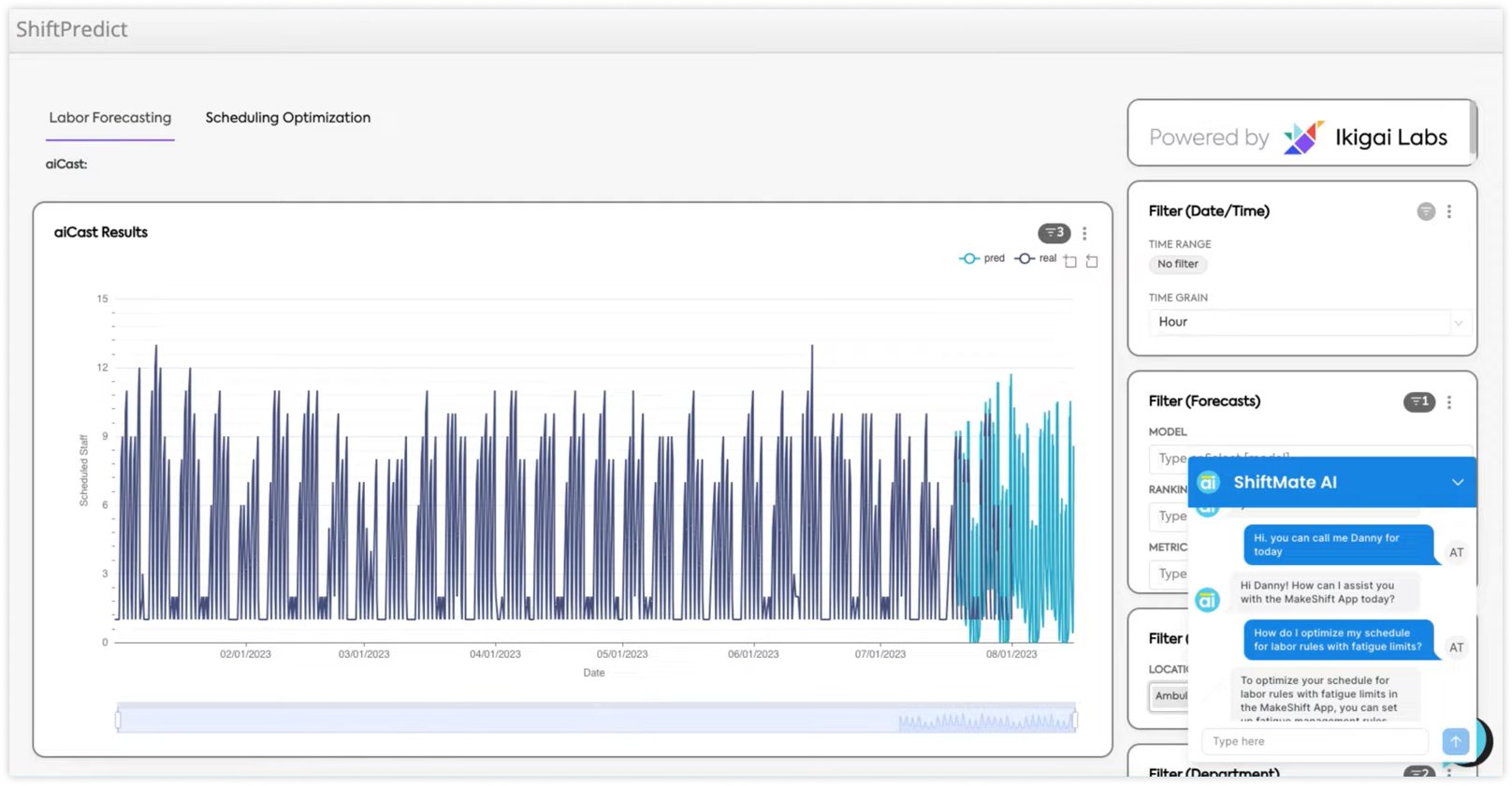Viewport: 1512px width, 786px height.
Task: Open the Filter (Forecasts) three-dot menu
Action: (1449, 401)
